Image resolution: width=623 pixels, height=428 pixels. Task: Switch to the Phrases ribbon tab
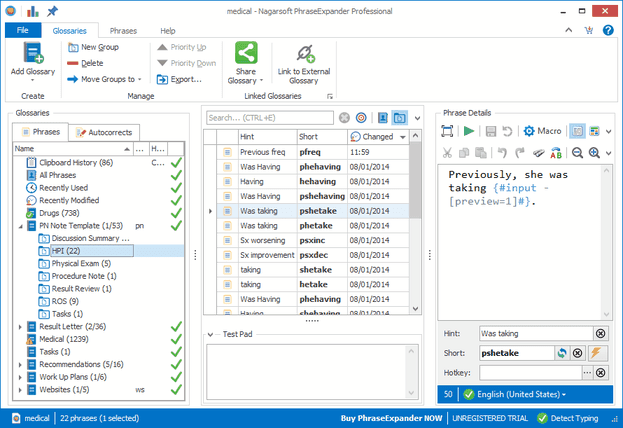123,31
